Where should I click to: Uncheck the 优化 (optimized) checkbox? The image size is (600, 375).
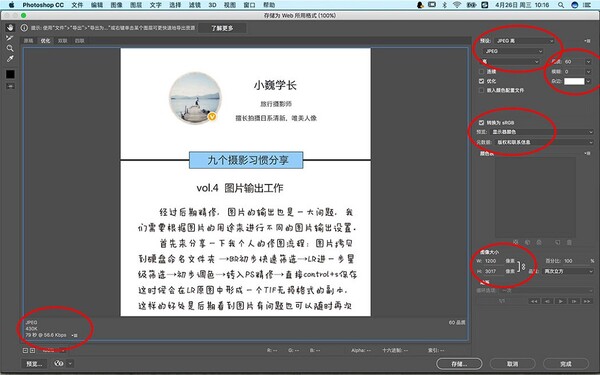click(x=481, y=81)
